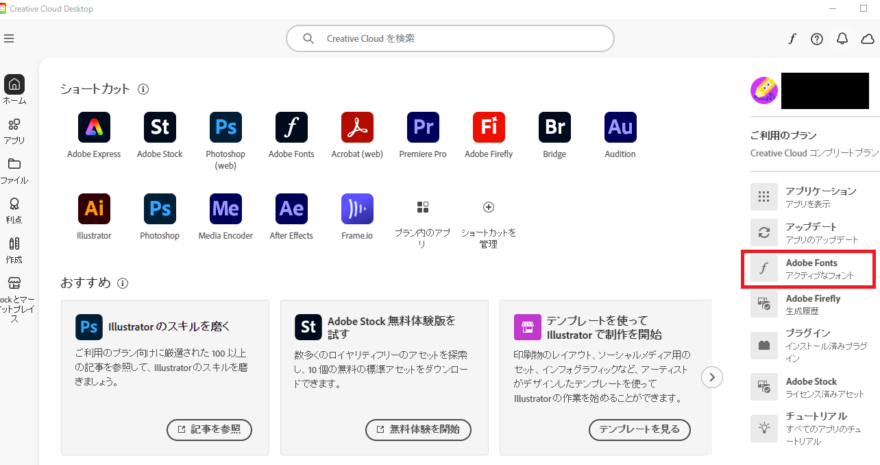Click the Illustrator のスキルを磨く card title
Viewport: 880px width, 465px height.
click(169, 327)
